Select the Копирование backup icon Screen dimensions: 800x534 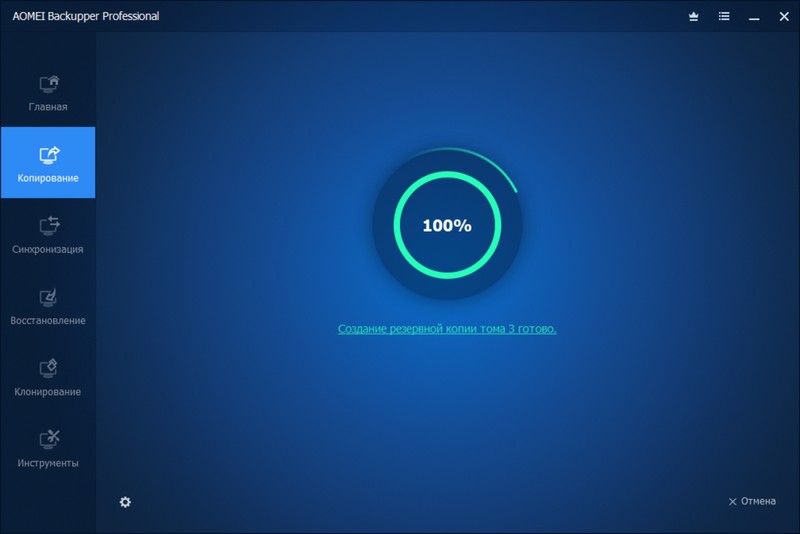tap(49, 155)
